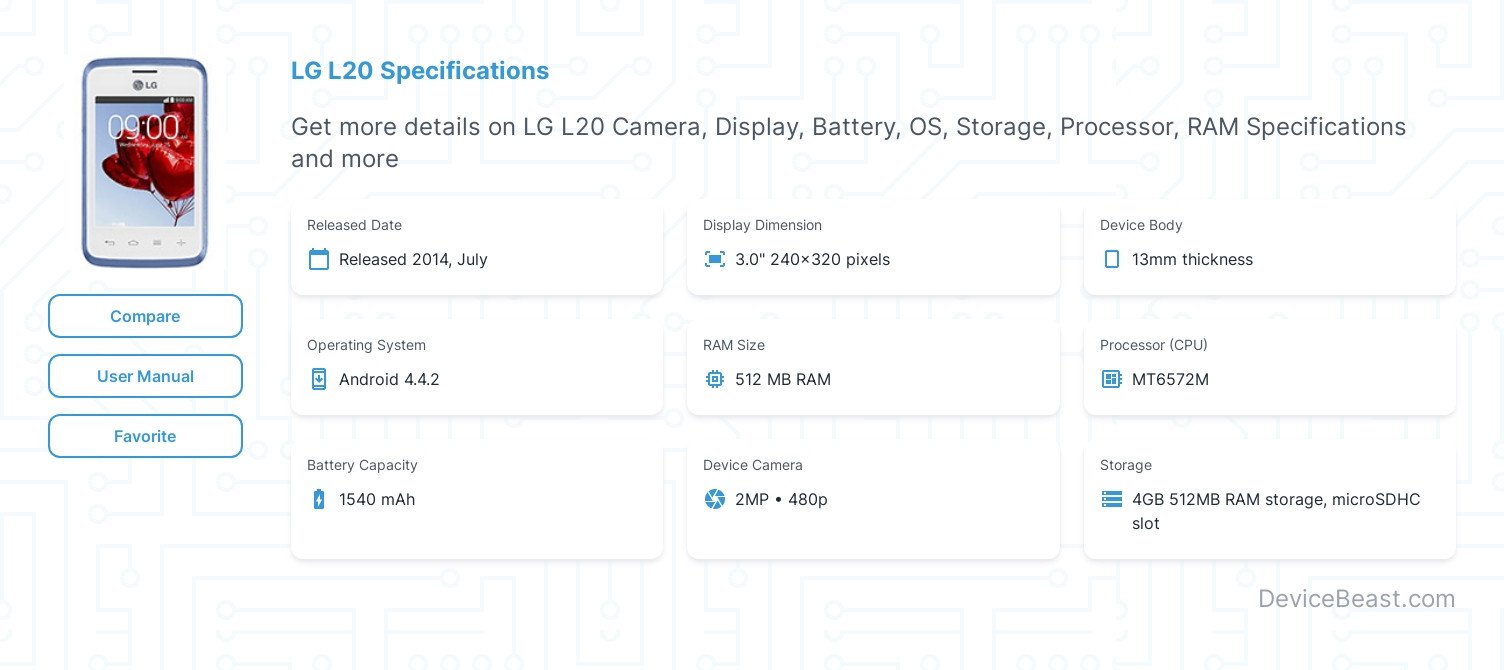Viewport: 1504px width, 670px height.
Task: Select the Processor (CPU) card label
Action: tap(1154, 345)
